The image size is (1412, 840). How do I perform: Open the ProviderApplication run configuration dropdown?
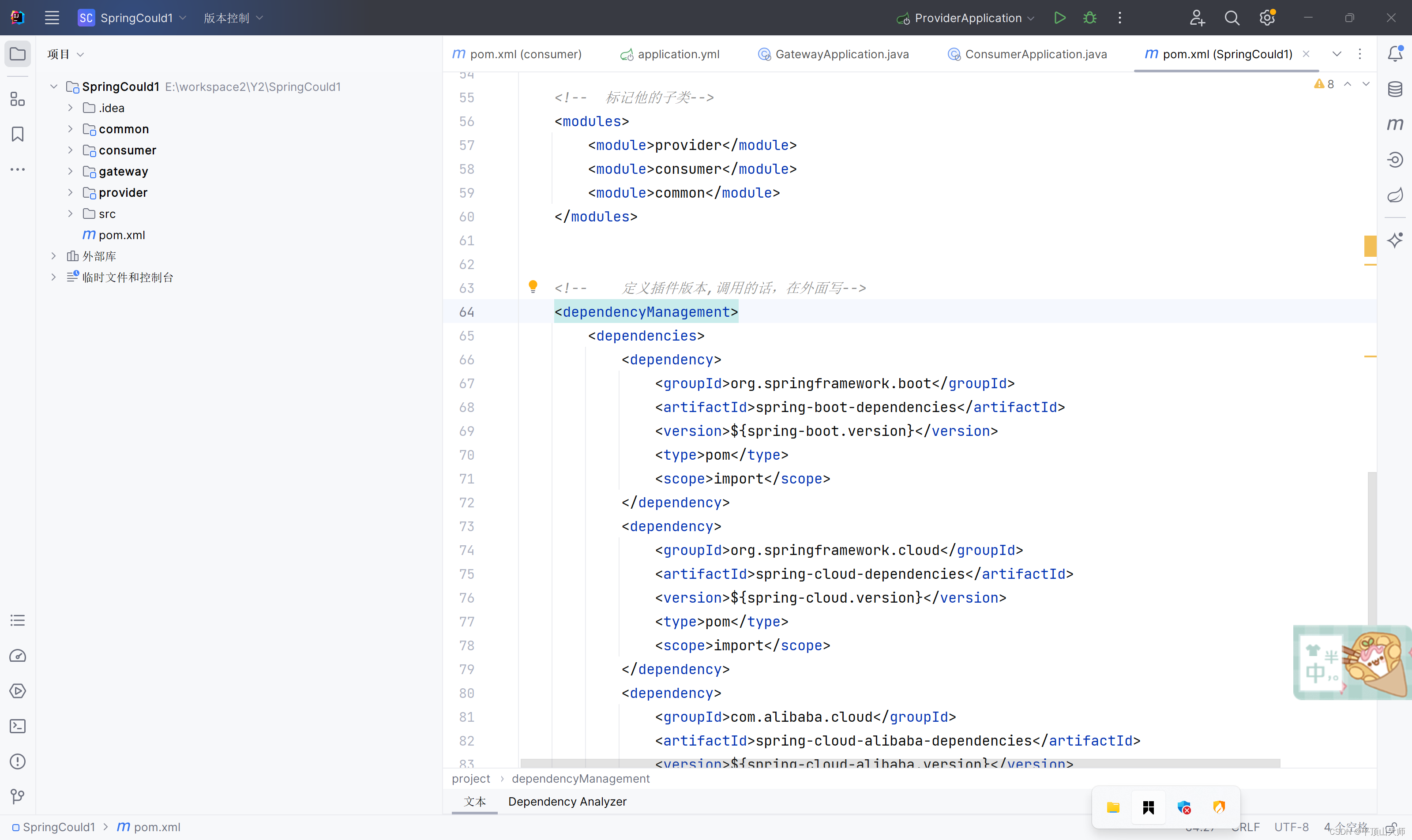pos(968,18)
